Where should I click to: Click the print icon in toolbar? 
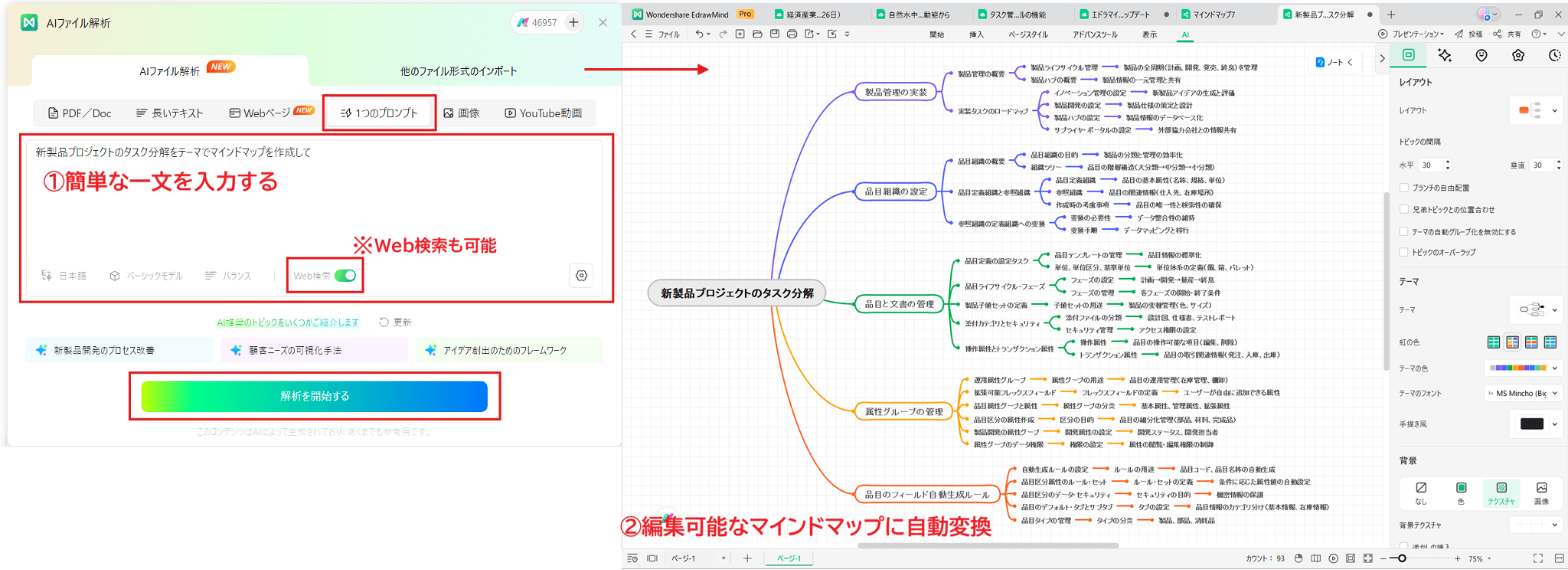click(792, 34)
